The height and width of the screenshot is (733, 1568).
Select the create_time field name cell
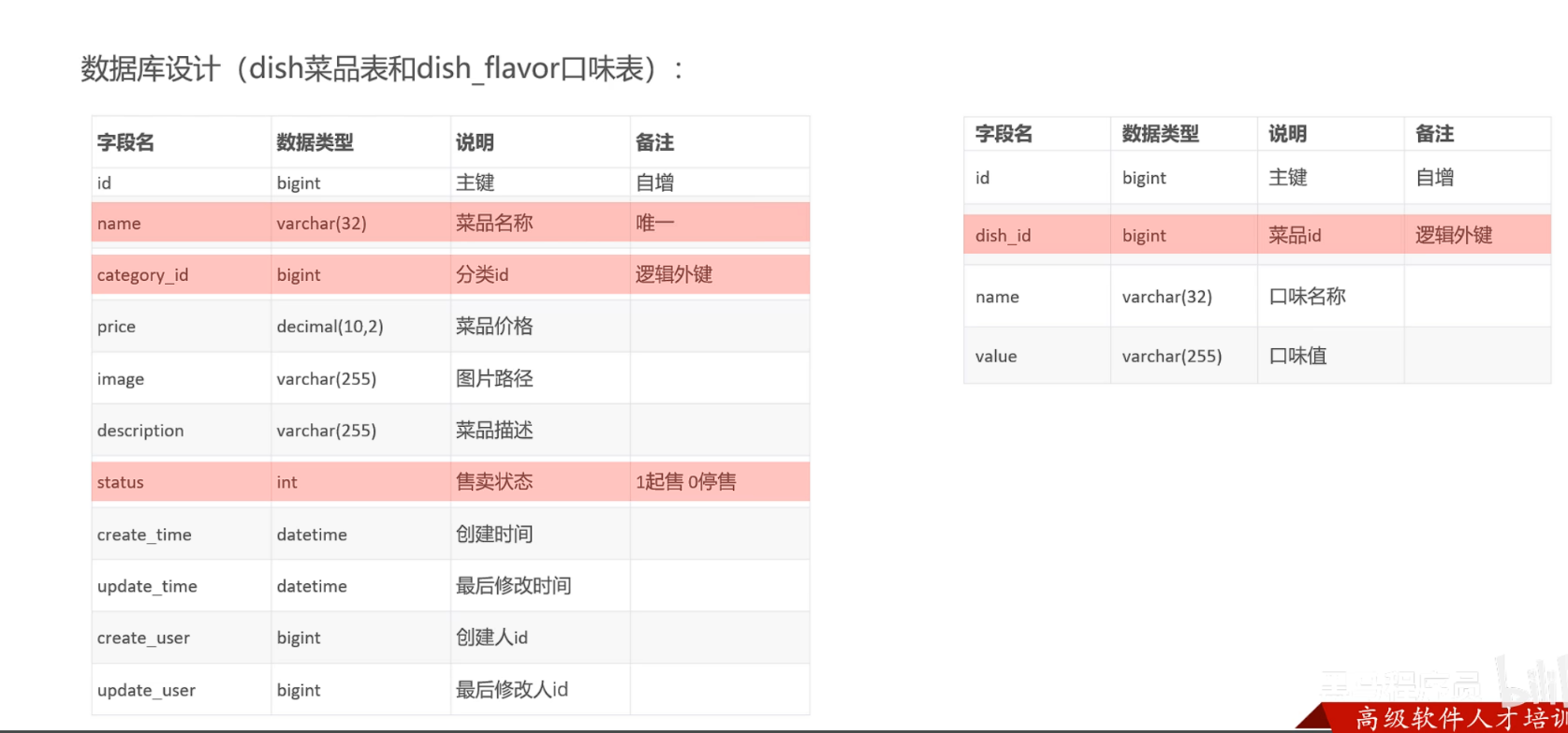144,535
